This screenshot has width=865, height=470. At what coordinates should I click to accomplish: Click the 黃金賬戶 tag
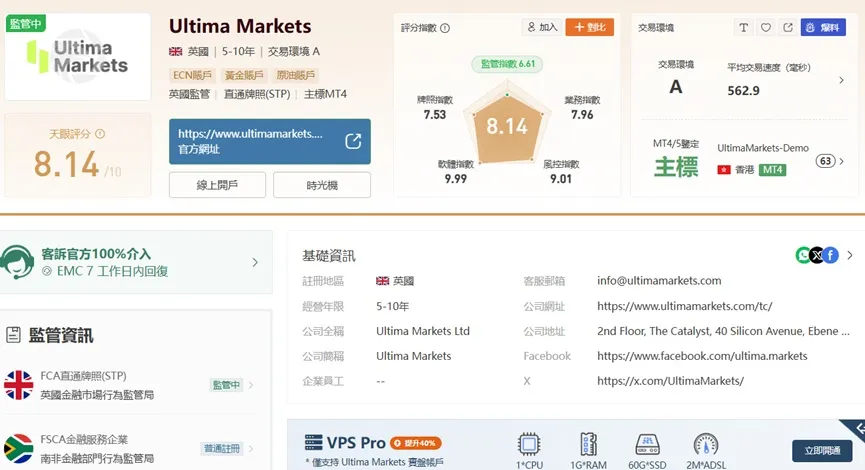click(x=244, y=75)
